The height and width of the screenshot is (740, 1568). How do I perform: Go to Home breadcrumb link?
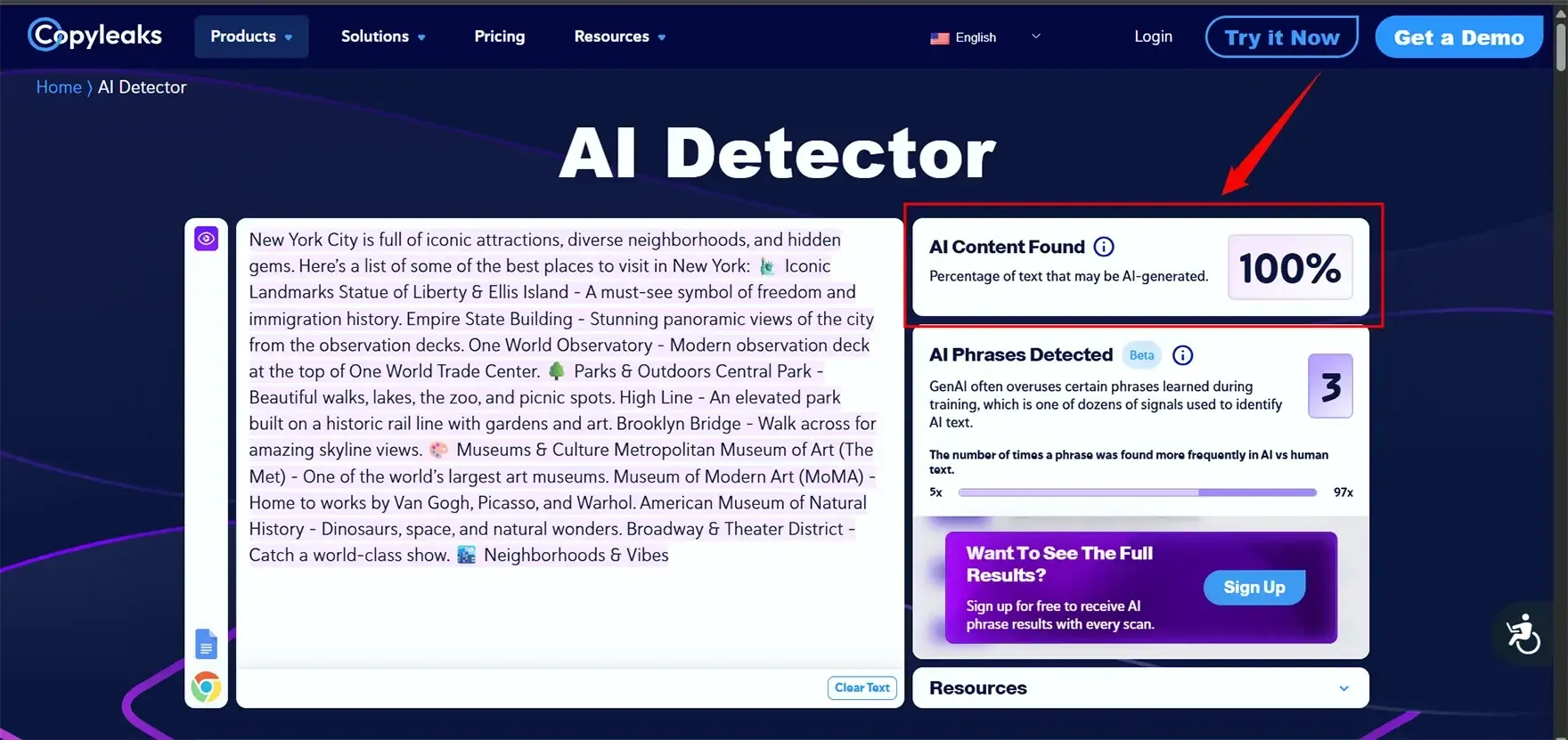click(x=59, y=87)
